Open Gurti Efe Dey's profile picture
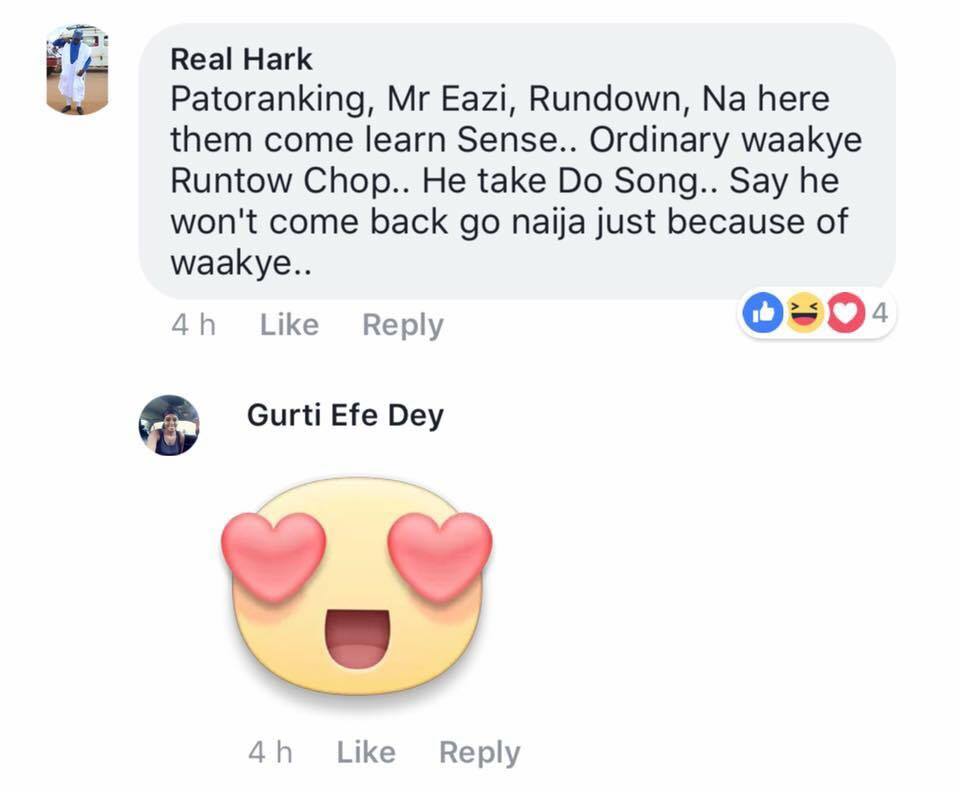This screenshot has height=792, width=960. tap(169, 425)
